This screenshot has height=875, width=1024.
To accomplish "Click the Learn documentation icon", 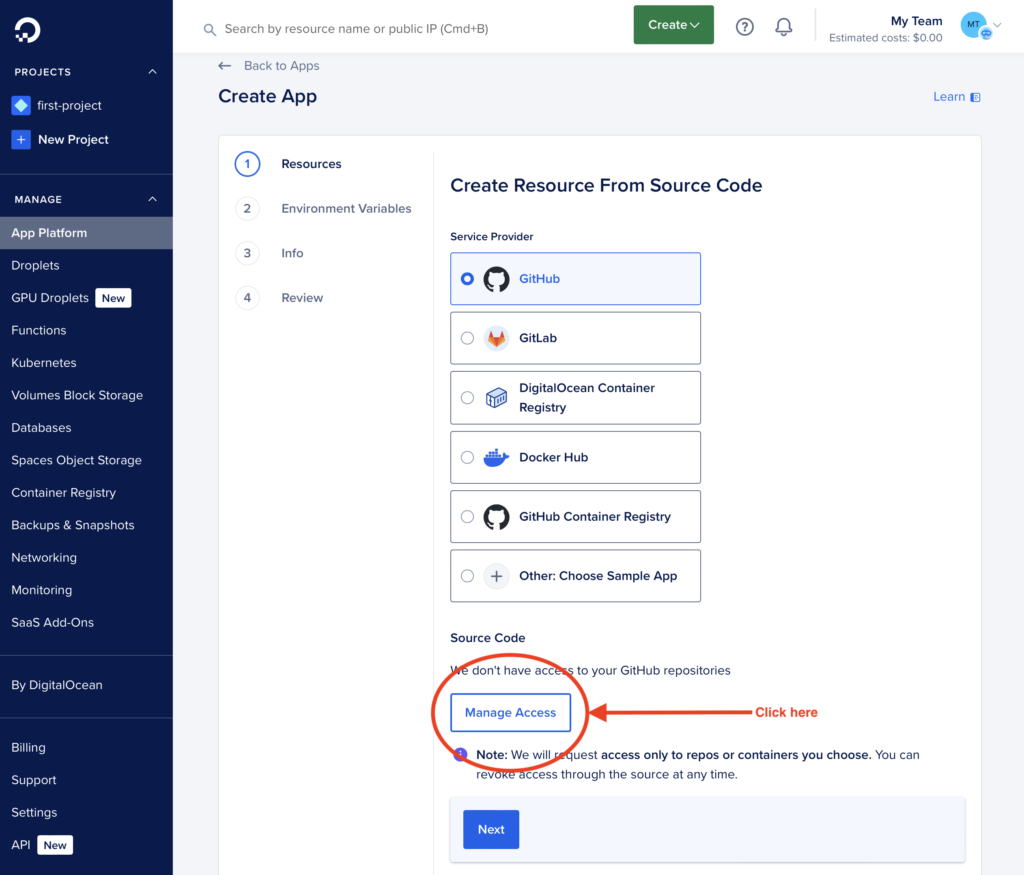I will tap(975, 97).
